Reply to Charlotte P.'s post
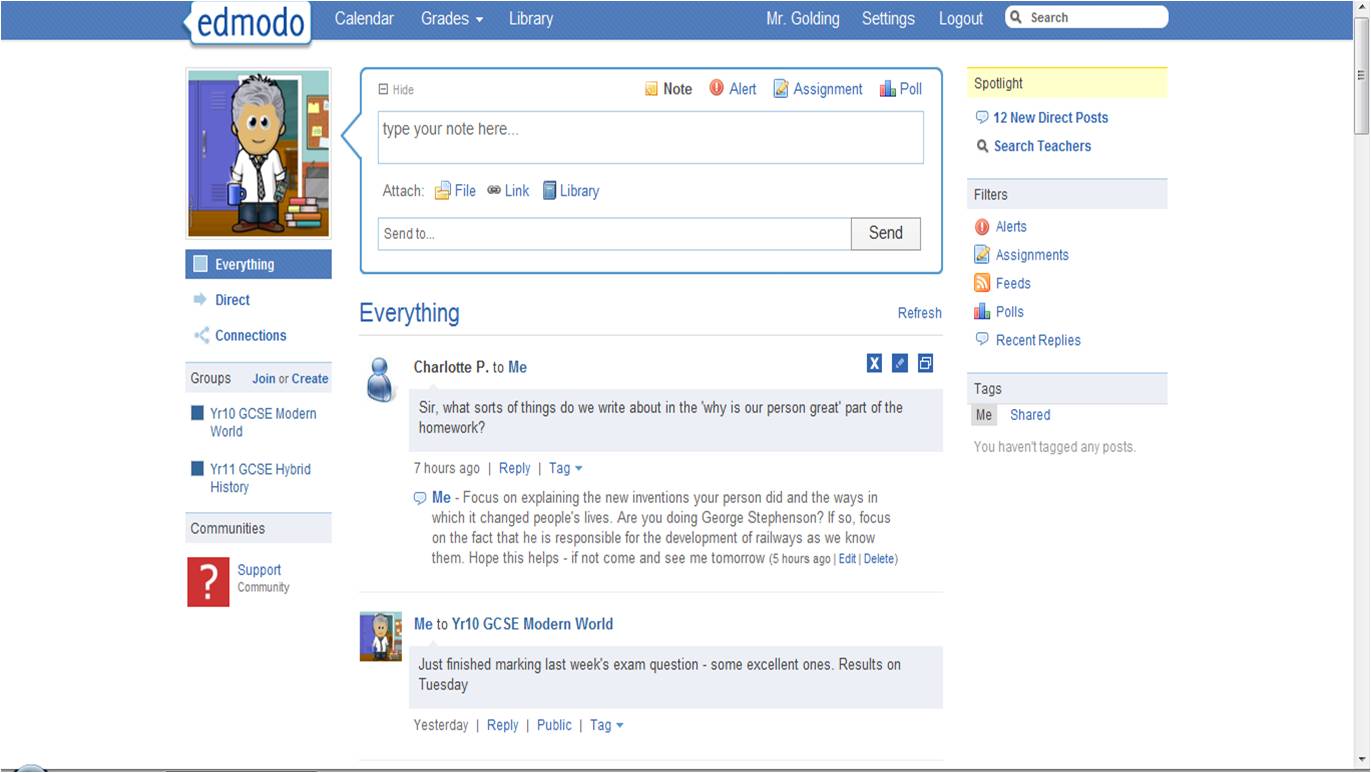The image size is (1371, 773). click(x=515, y=468)
